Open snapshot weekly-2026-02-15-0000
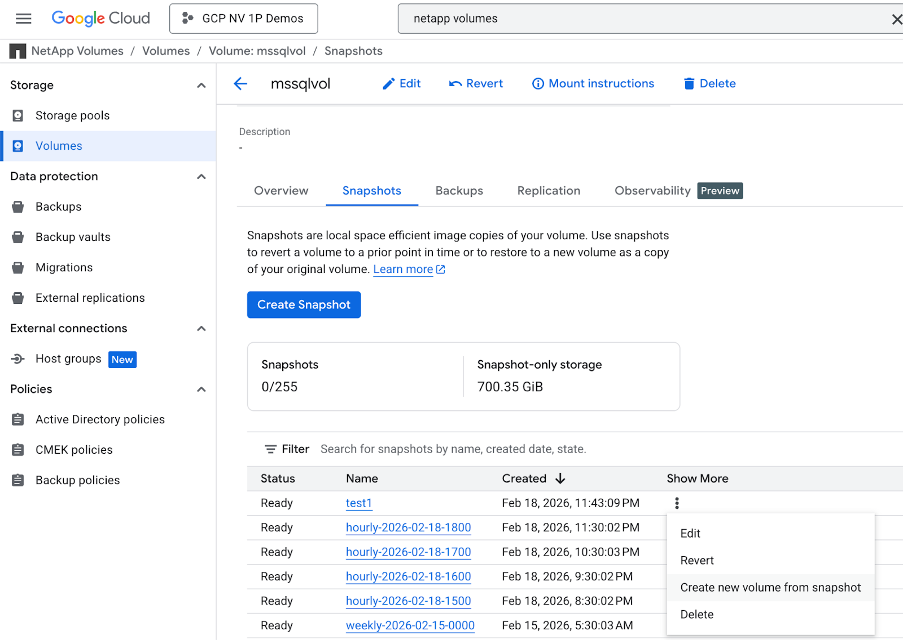Image resolution: width=904 pixels, height=640 pixels. [410, 626]
